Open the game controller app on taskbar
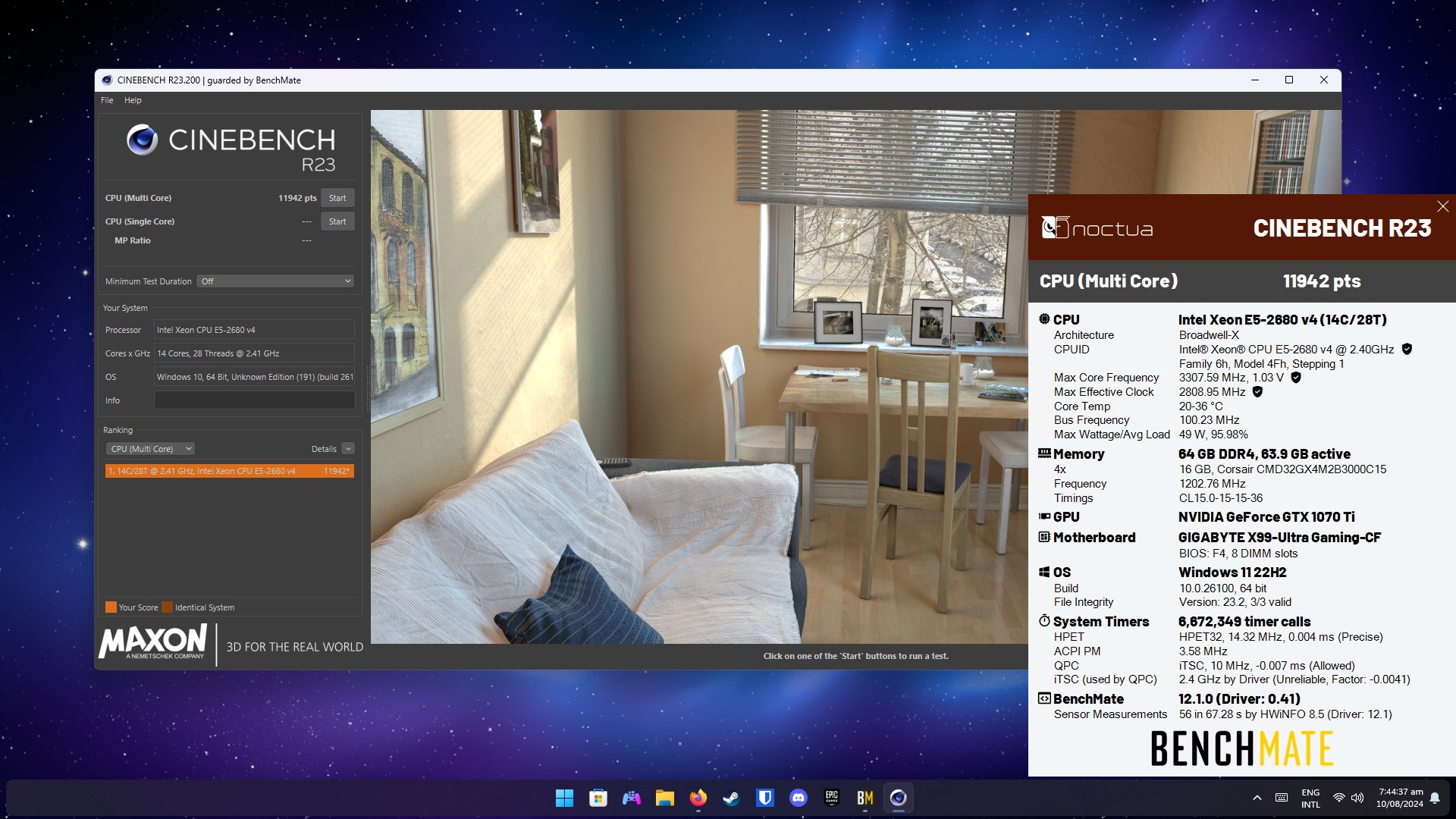Screen dimensions: 1456x819 pyautogui.click(x=631, y=798)
